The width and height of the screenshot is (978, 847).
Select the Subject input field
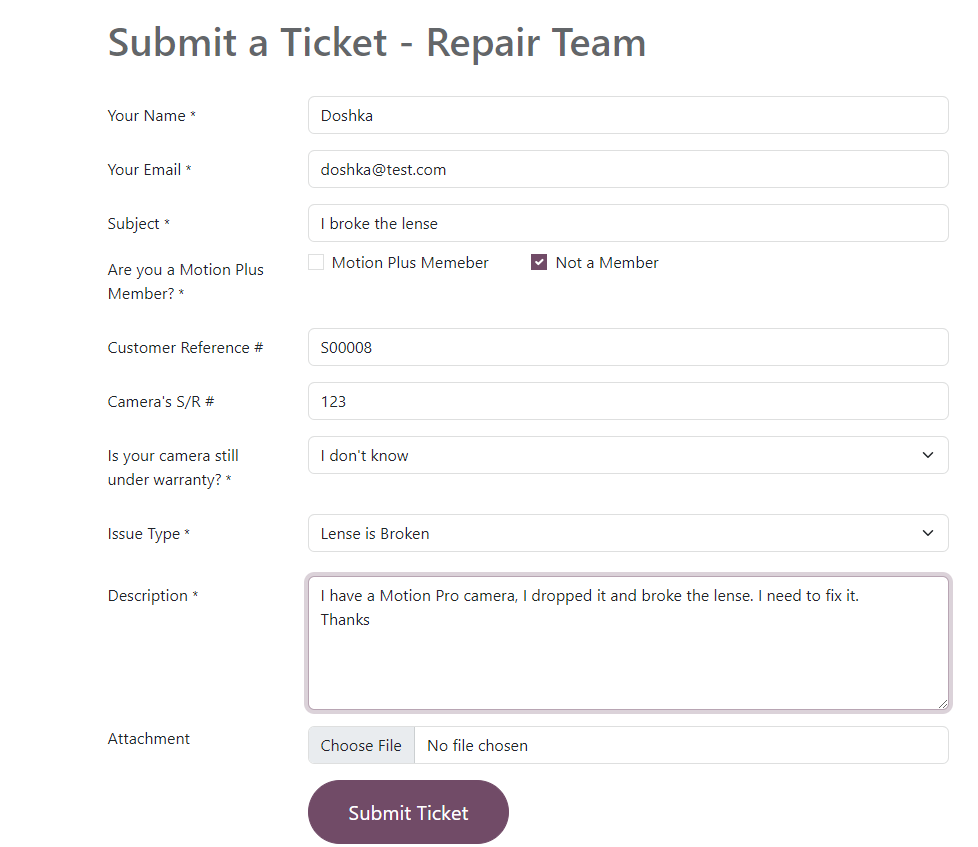[627, 223]
